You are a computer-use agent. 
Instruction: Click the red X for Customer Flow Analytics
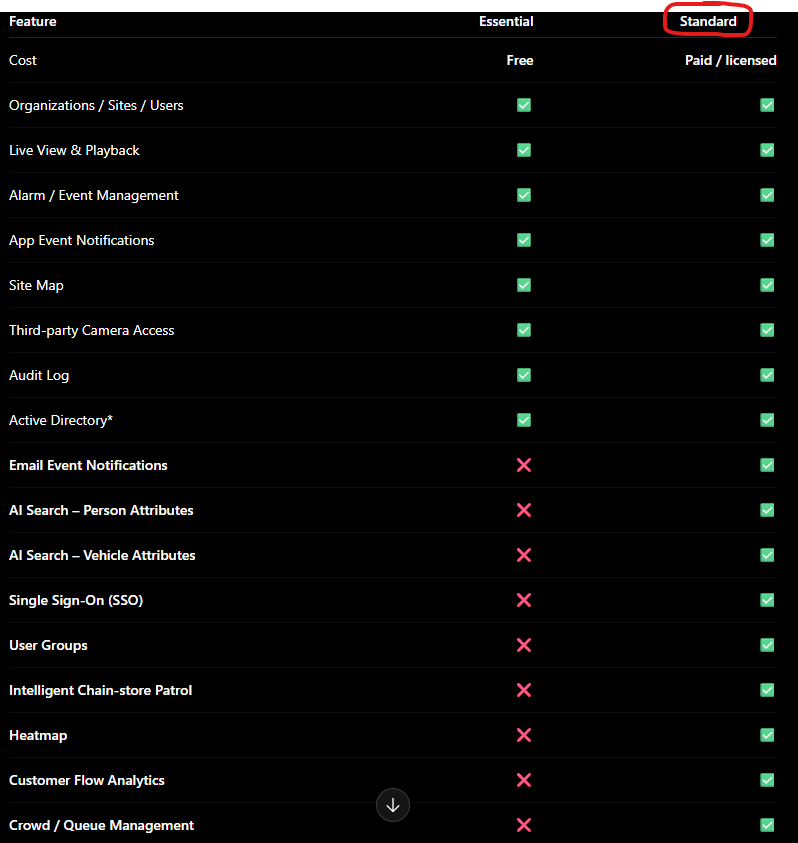click(524, 780)
